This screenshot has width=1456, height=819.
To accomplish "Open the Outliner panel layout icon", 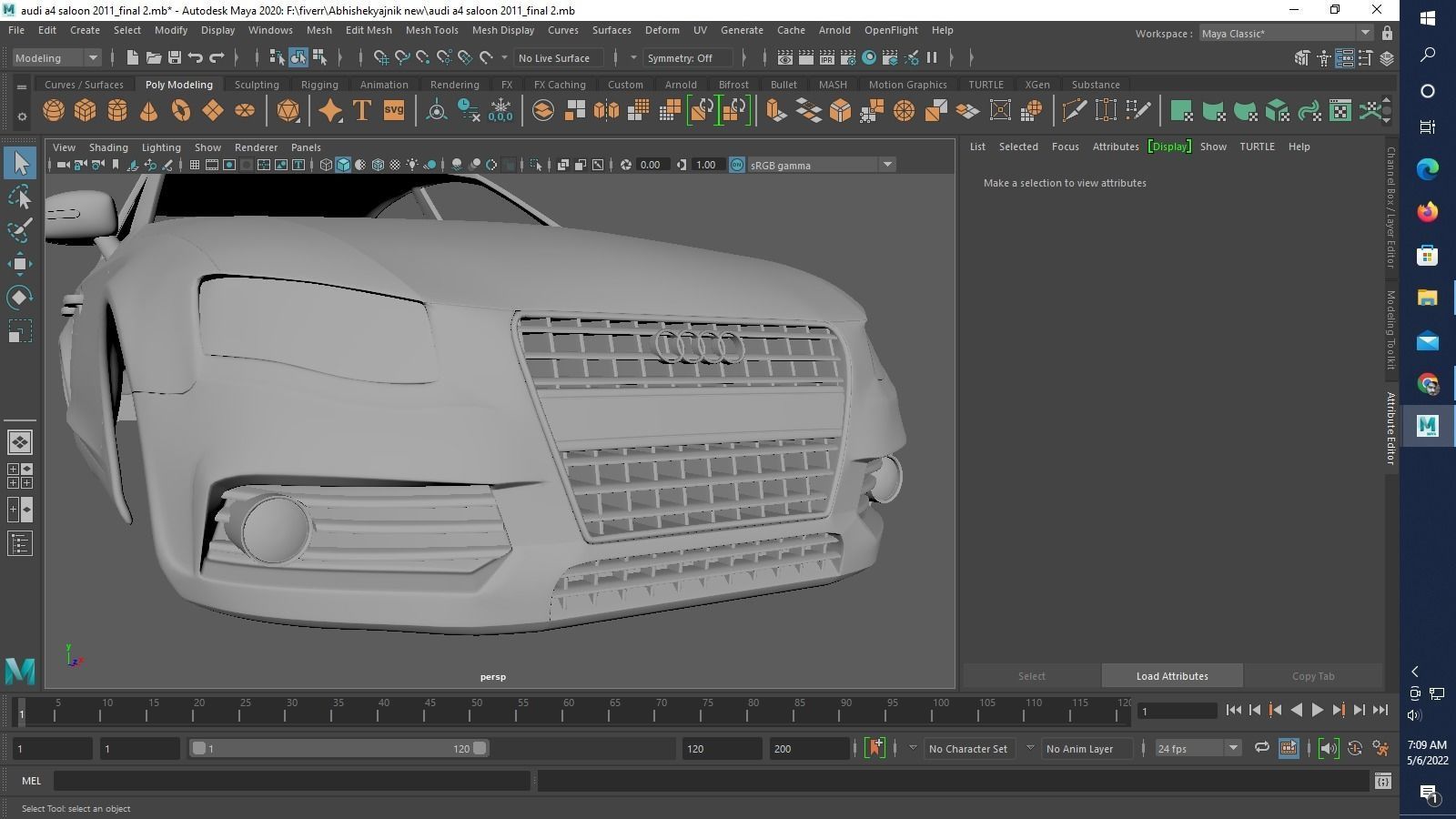I will (20, 544).
